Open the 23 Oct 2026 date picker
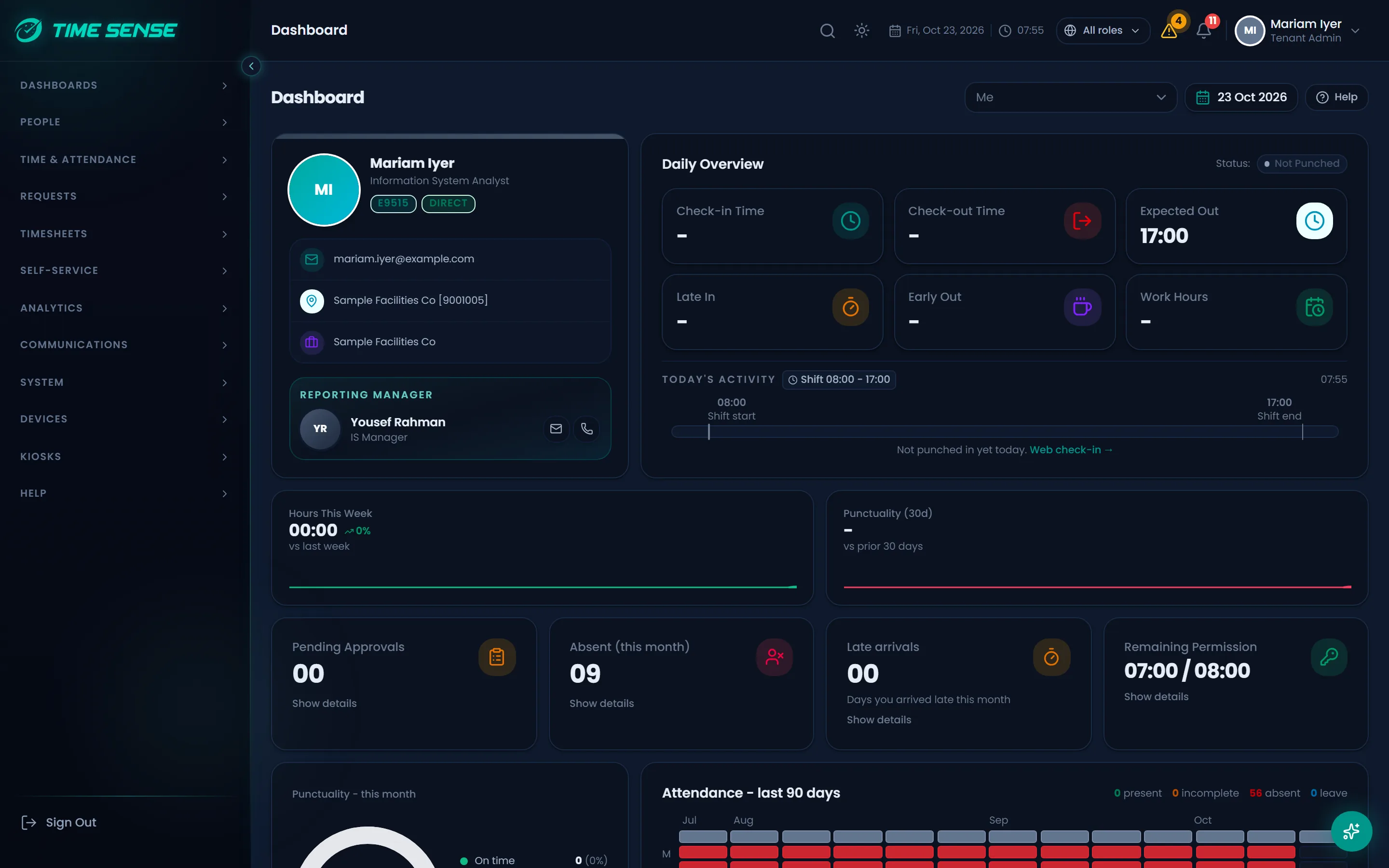This screenshot has width=1389, height=868. pyautogui.click(x=1241, y=97)
